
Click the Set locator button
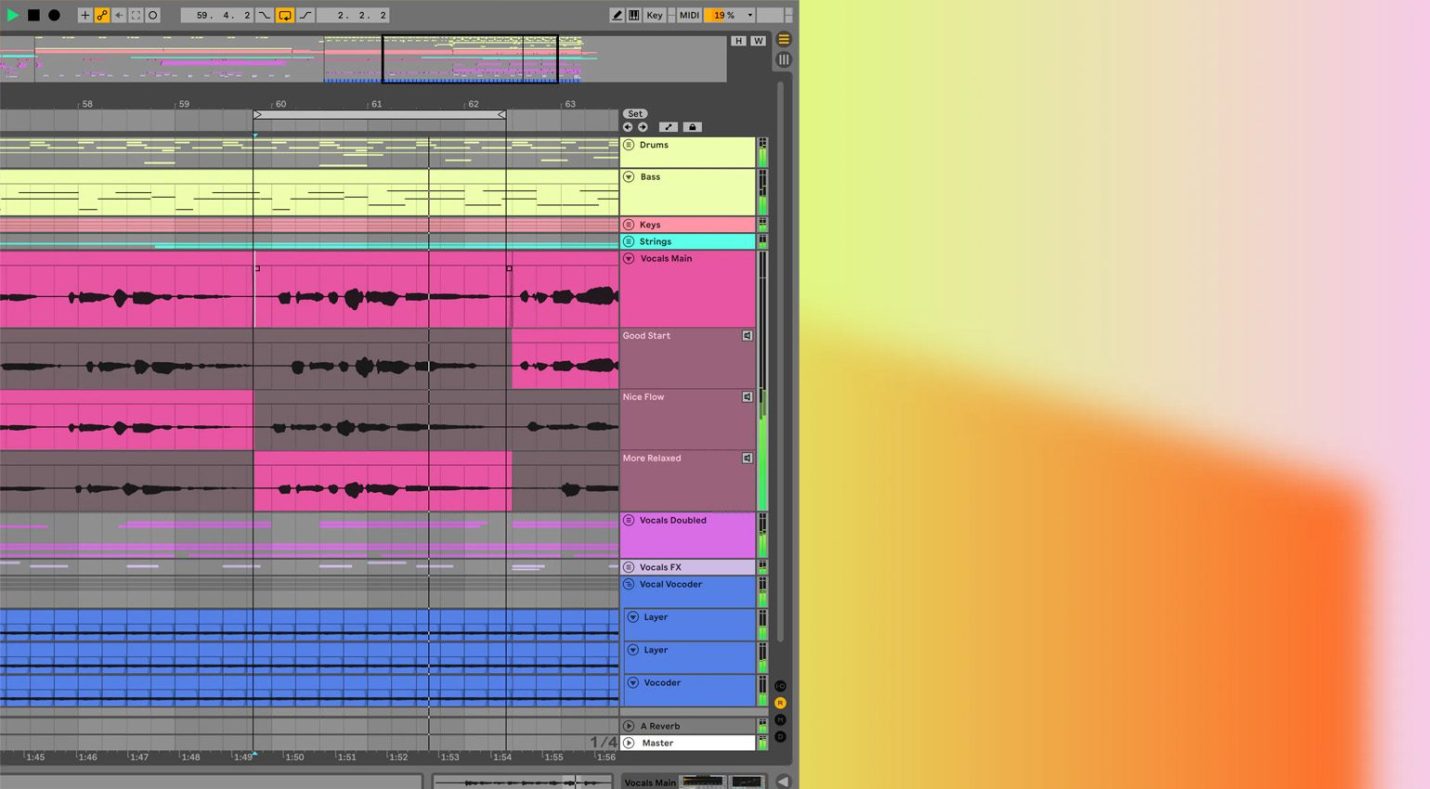tap(635, 113)
